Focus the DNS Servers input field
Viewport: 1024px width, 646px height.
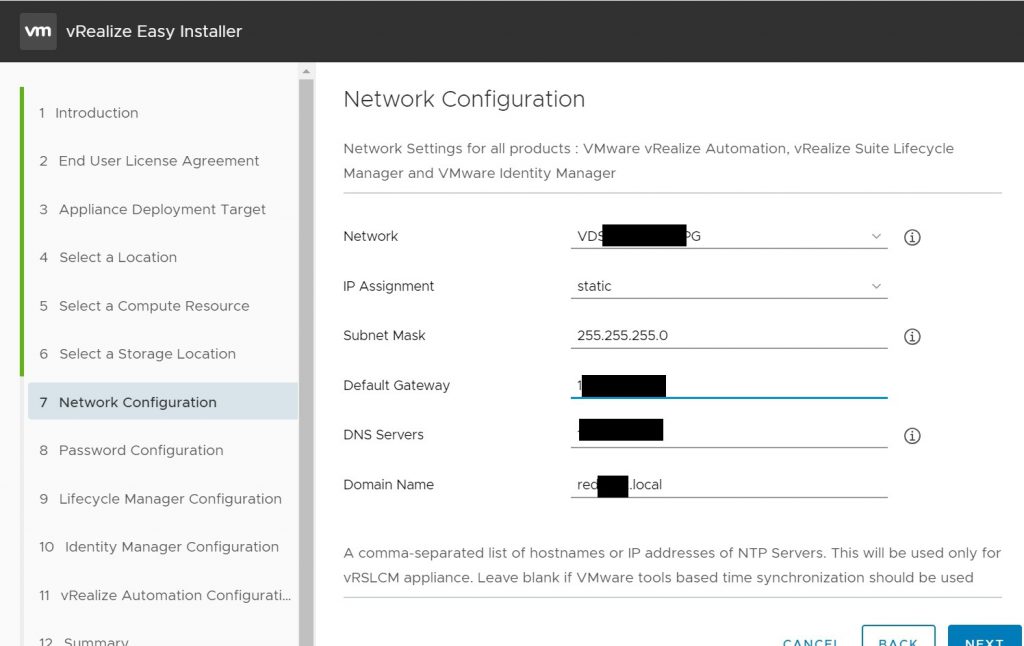729,435
